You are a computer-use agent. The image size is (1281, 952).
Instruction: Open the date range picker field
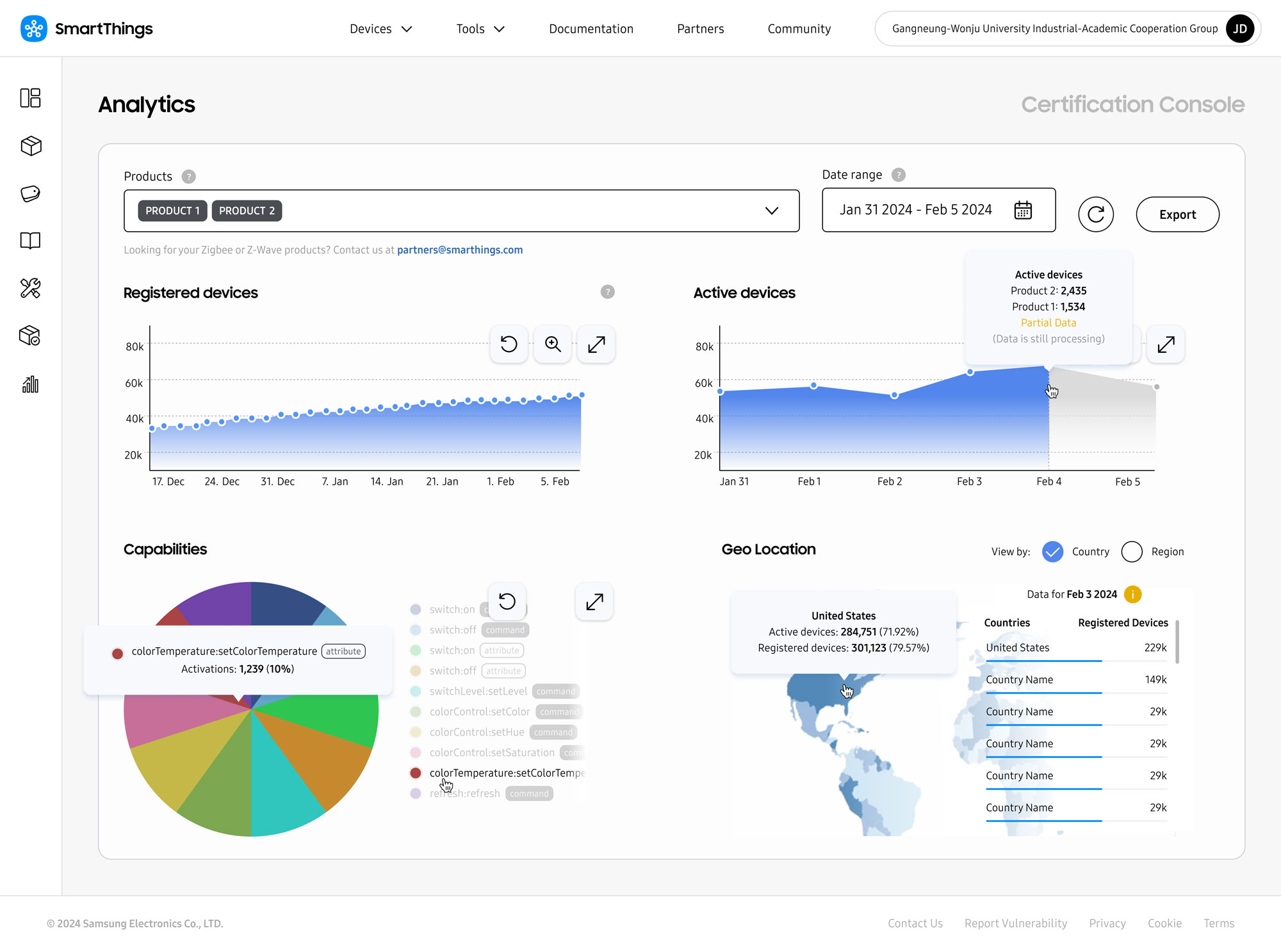pos(939,210)
